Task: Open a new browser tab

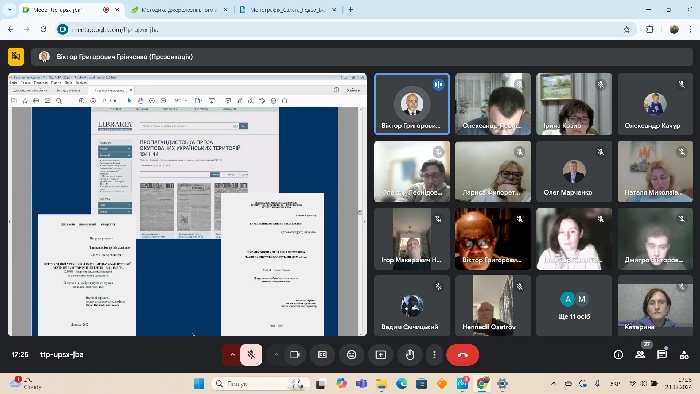Action: 350,9
